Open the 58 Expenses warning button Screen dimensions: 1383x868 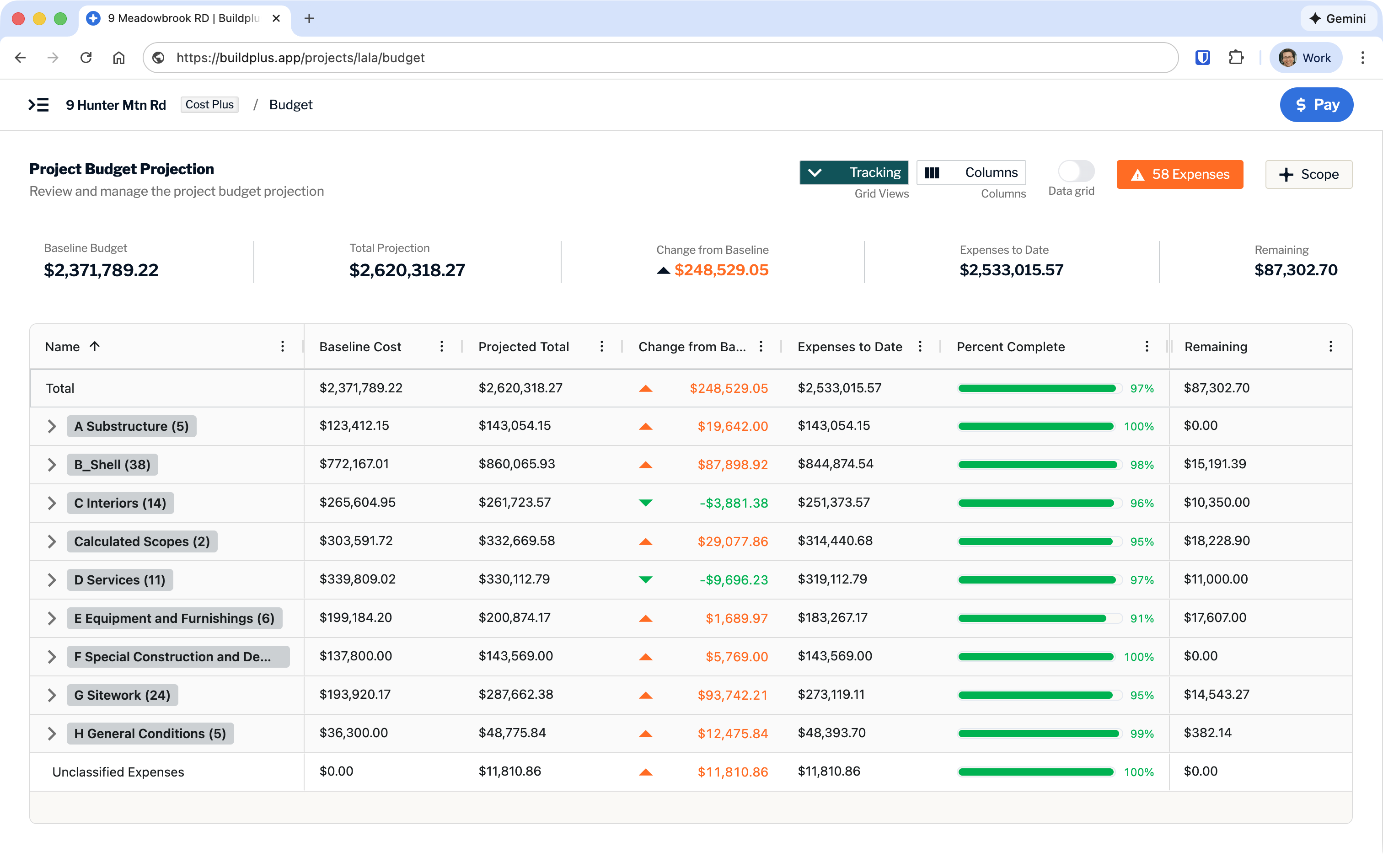[1179, 174]
